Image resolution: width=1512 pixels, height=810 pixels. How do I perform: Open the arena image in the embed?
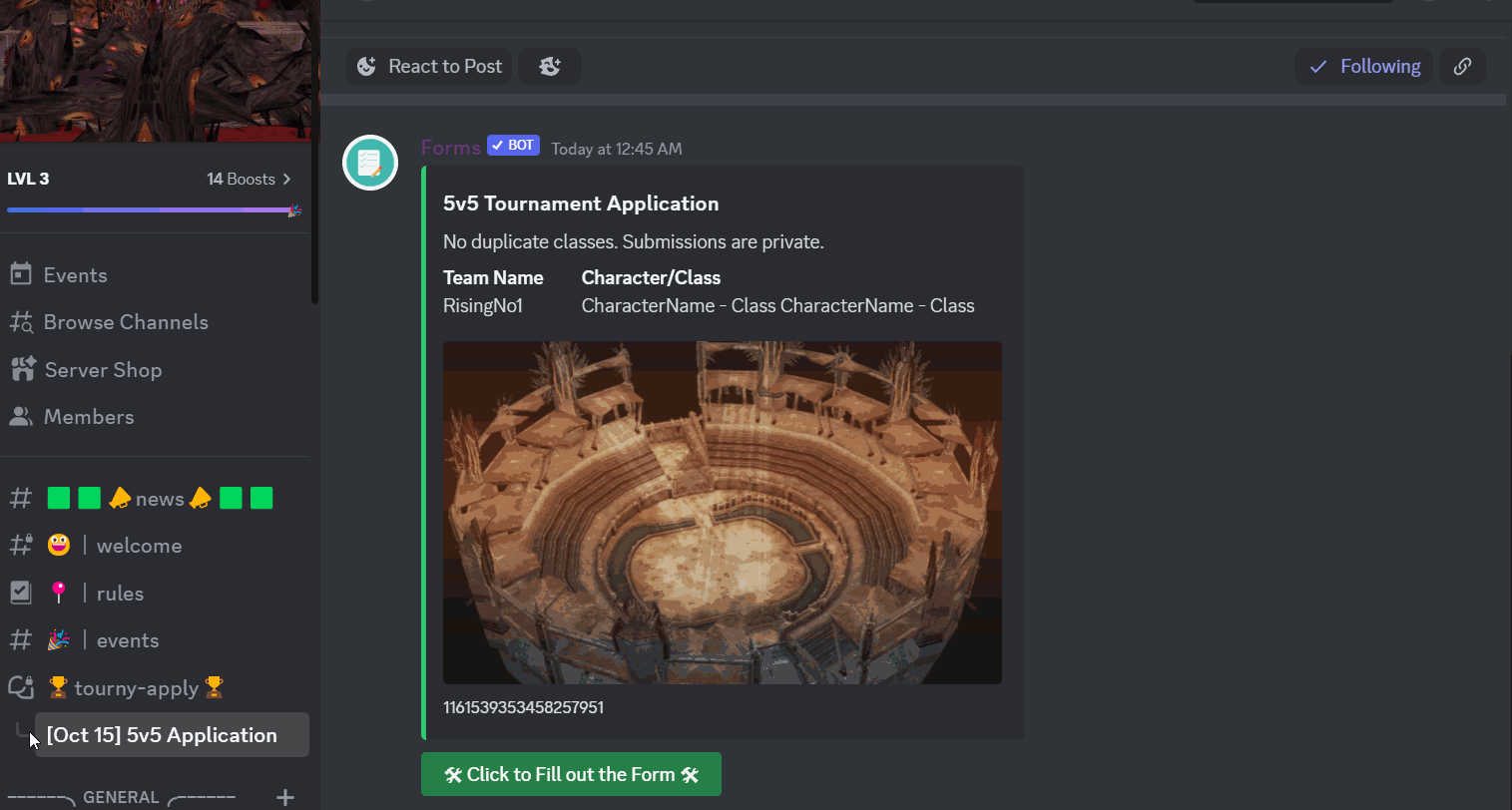coord(723,513)
